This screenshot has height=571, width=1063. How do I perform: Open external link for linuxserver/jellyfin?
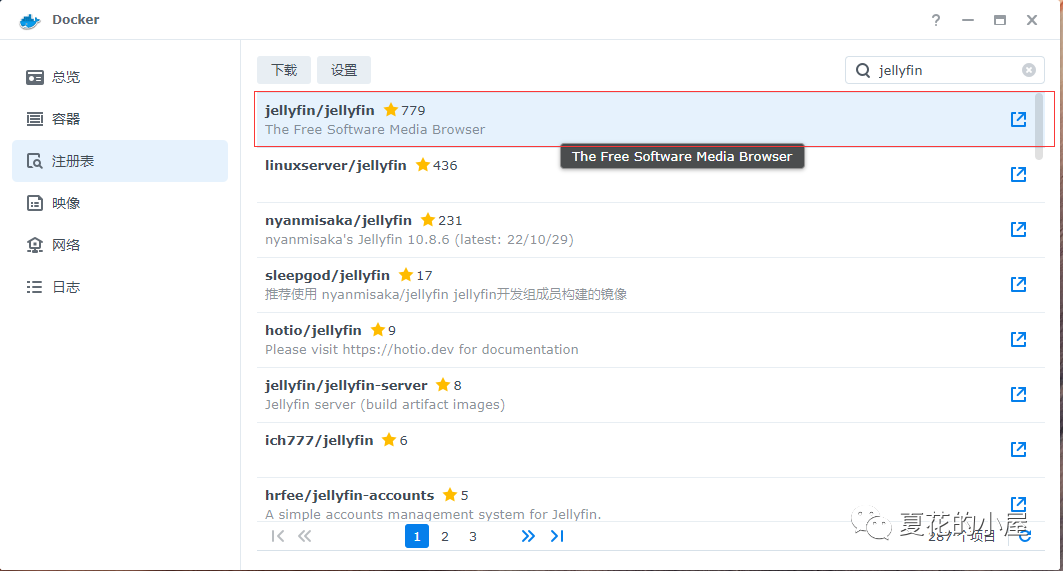pyautogui.click(x=1018, y=175)
